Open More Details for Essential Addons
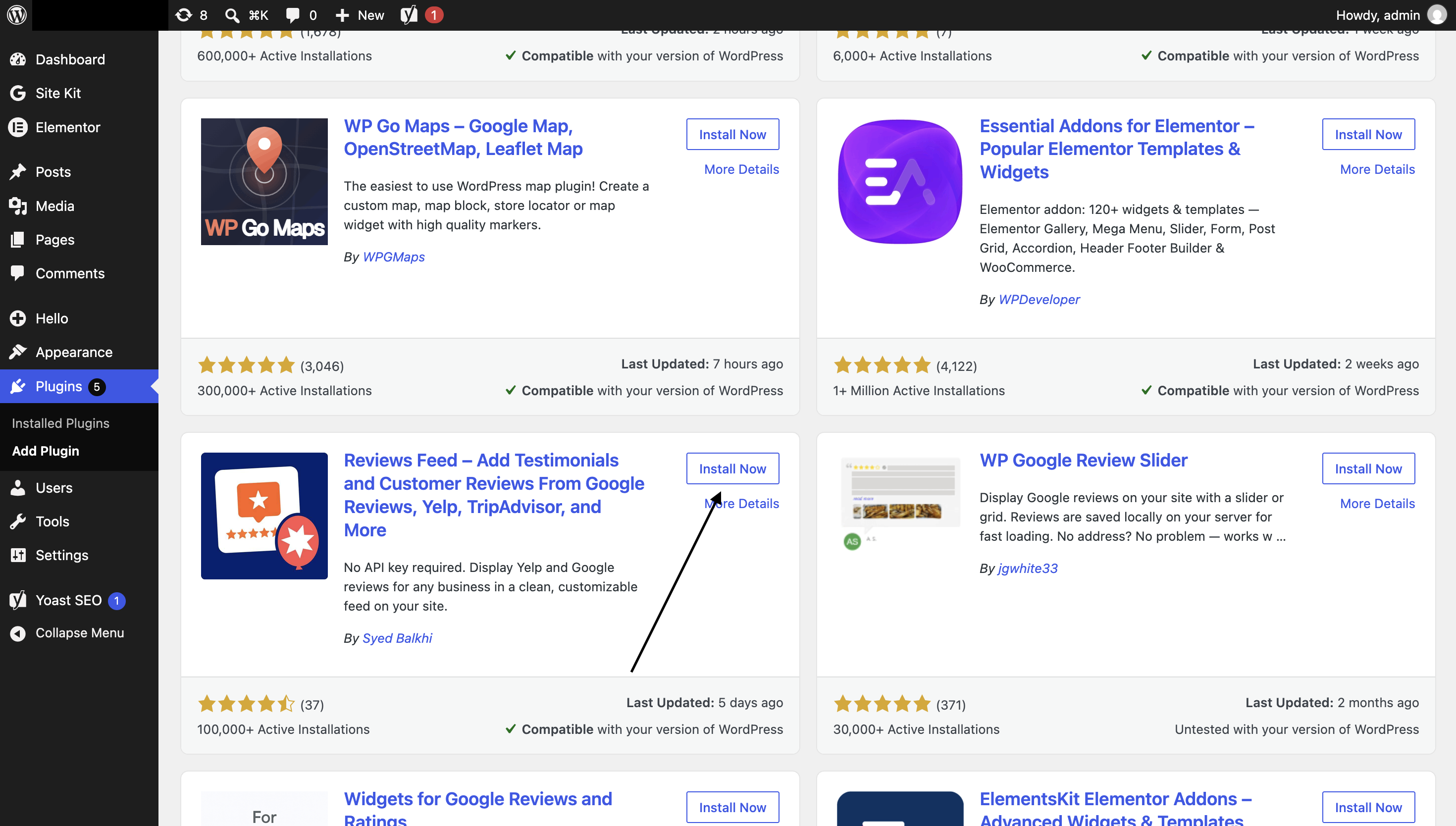The image size is (1456, 826). 1377,169
